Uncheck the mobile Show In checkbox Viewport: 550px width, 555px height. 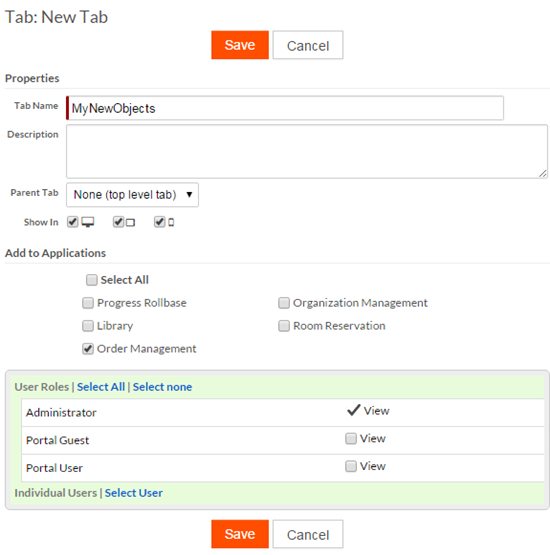(x=159, y=222)
